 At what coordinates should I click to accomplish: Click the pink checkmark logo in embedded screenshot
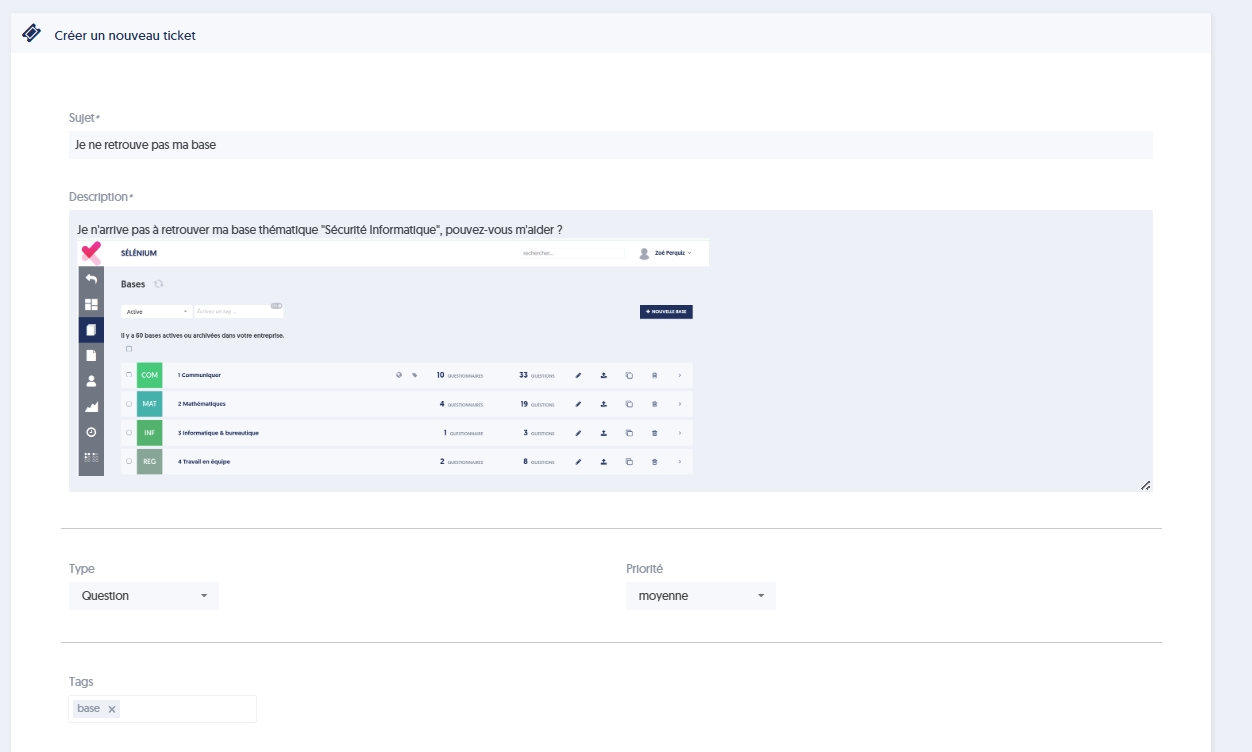(x=91, y=252)
